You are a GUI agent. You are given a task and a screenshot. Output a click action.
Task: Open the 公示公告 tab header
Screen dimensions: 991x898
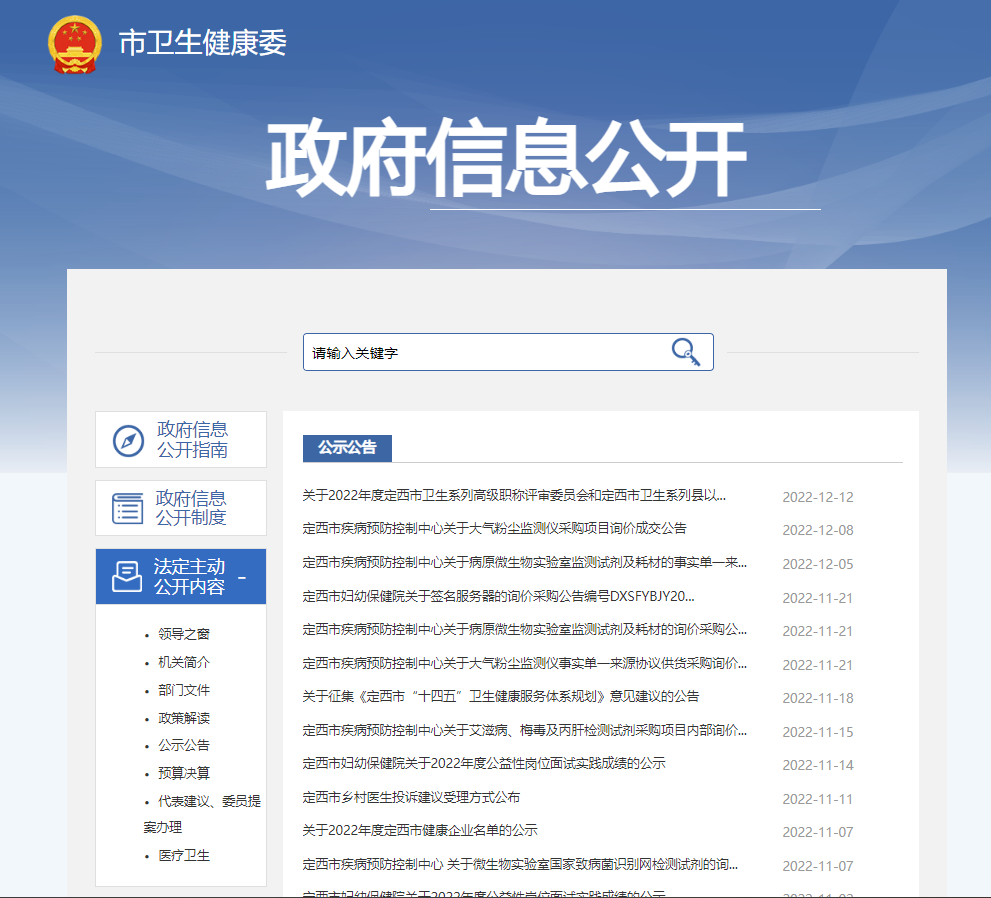pyautogui.click(x=347, y=448)
